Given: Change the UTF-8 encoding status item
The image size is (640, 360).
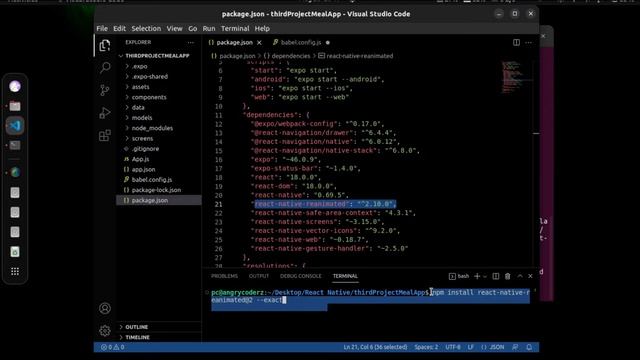Looking at the screenshot, I should (453, 347).
